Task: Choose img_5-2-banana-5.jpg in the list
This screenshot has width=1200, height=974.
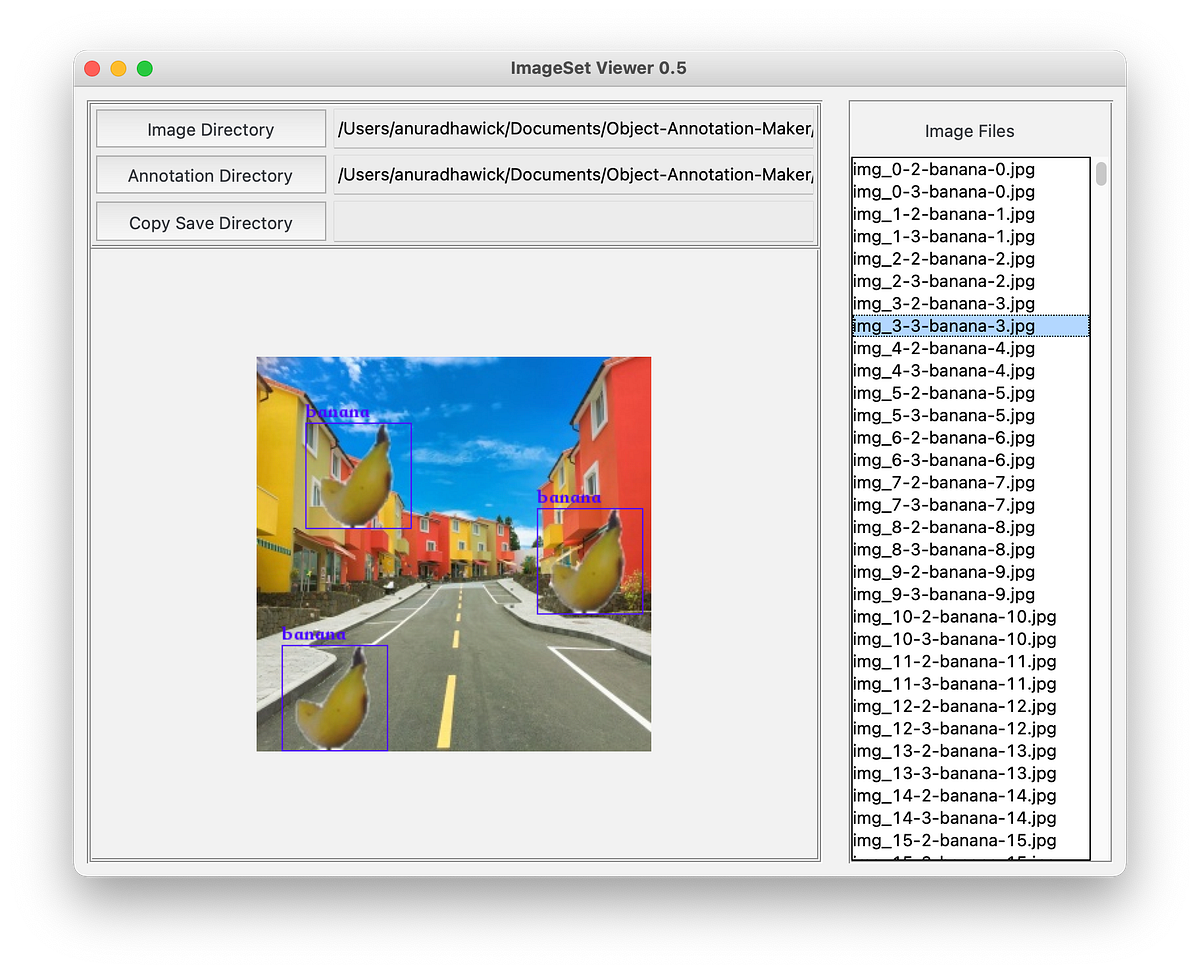Action: 943,393
